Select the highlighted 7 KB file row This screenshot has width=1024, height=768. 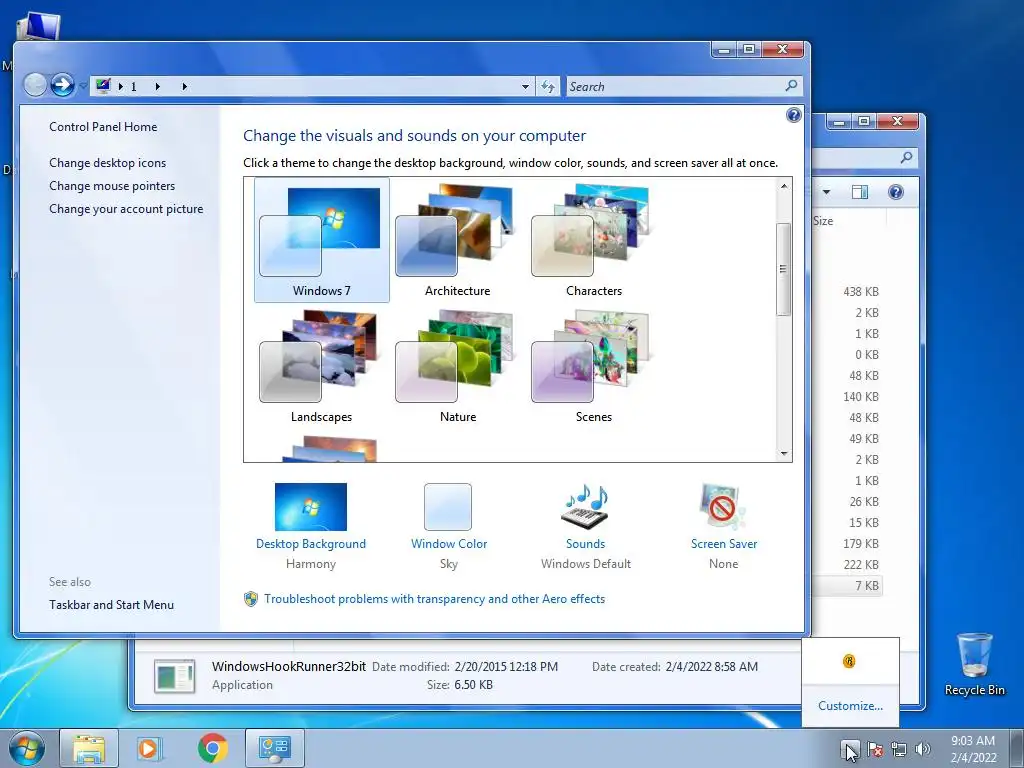[847, 586]
